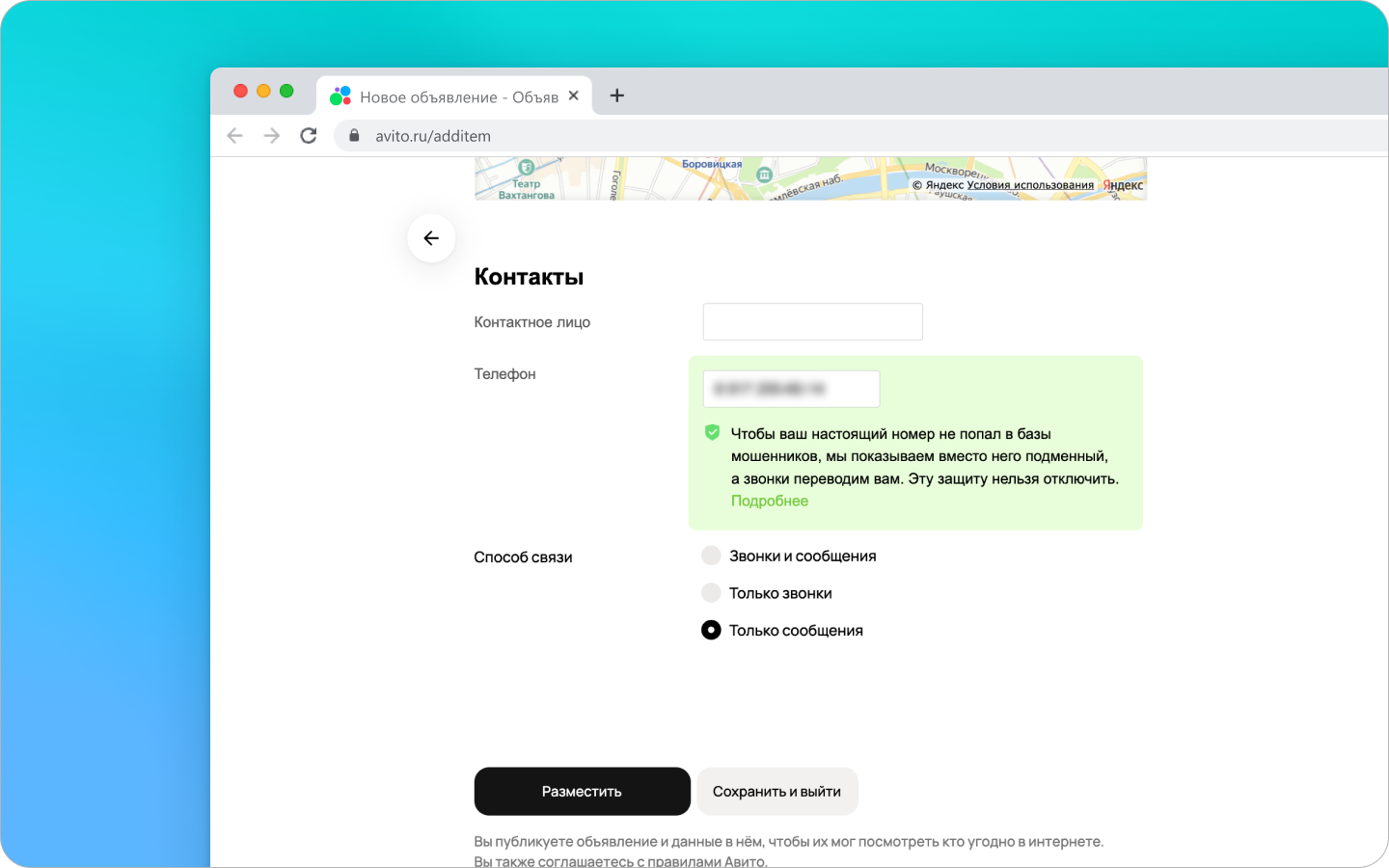Click the browser forward arrow
The image size is (1389, 868).
point(272,136)
